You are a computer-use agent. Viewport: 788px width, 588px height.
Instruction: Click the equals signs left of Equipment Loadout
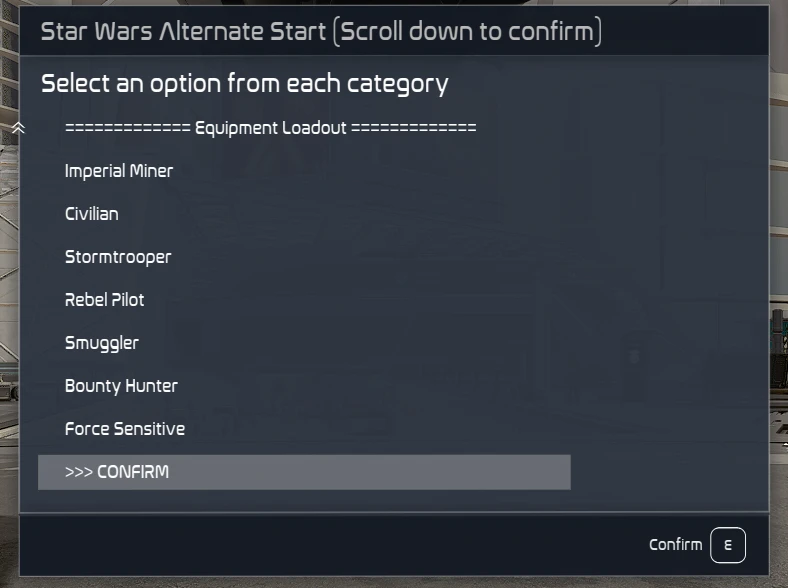(127, 128)
